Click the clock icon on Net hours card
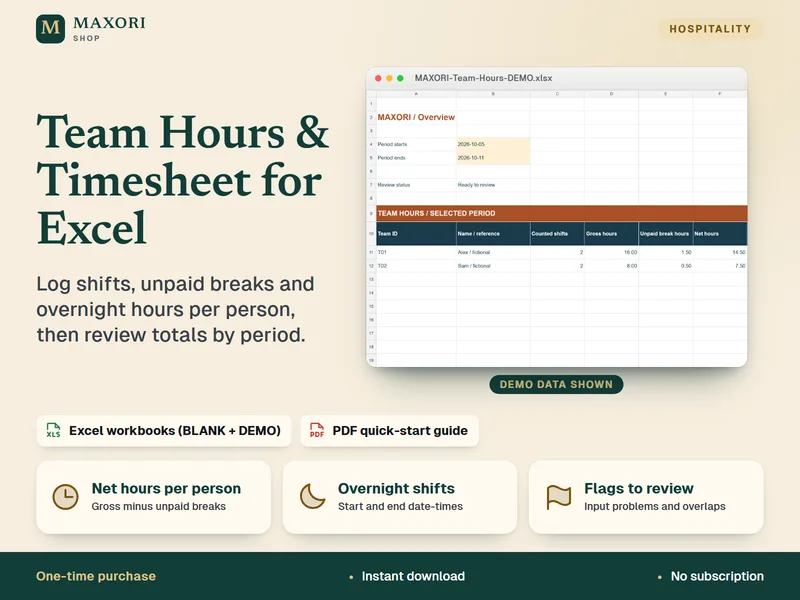This screenshot has width=800, height=600. [65, 497]
